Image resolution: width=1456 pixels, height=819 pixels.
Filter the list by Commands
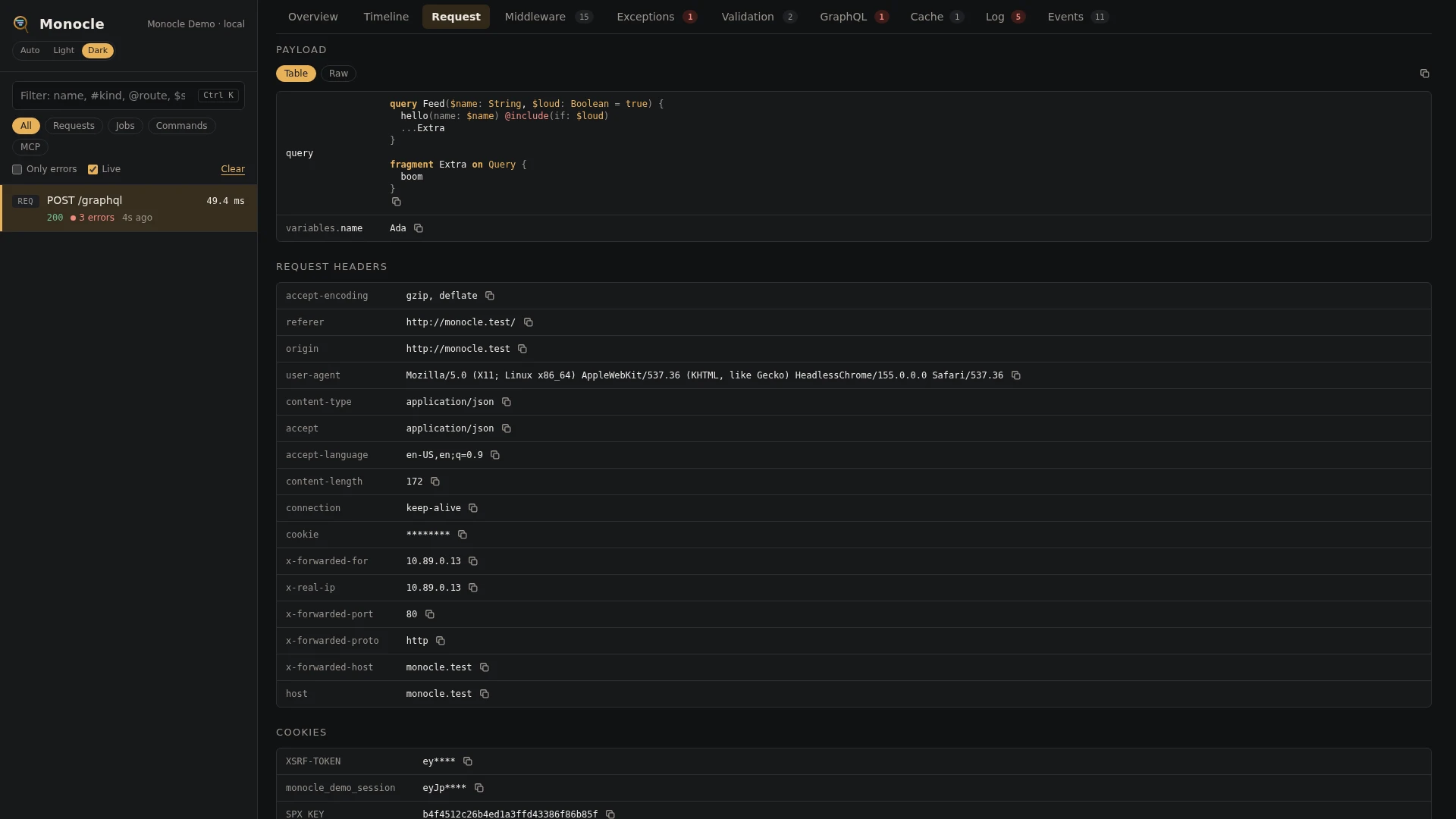[181, 126]
